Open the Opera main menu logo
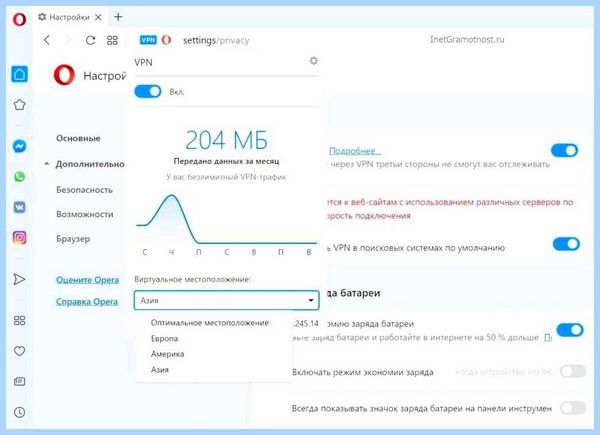The height and width of the screenshot is (435, 600). 19,18
